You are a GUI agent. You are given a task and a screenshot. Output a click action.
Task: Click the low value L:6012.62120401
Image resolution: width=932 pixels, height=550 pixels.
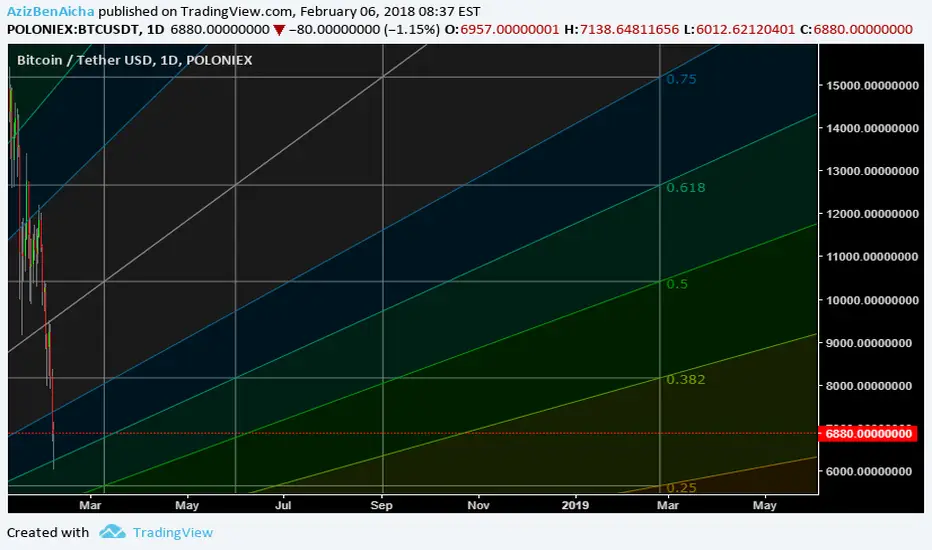coord(739,29)
